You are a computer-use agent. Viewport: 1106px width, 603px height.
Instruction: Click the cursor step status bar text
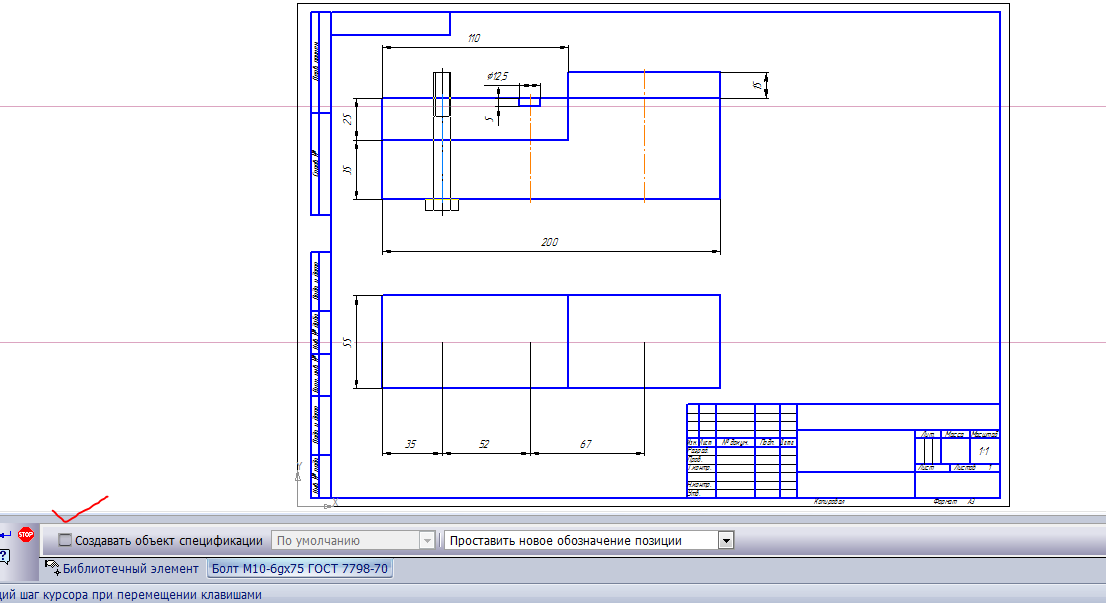pos(131,595)
